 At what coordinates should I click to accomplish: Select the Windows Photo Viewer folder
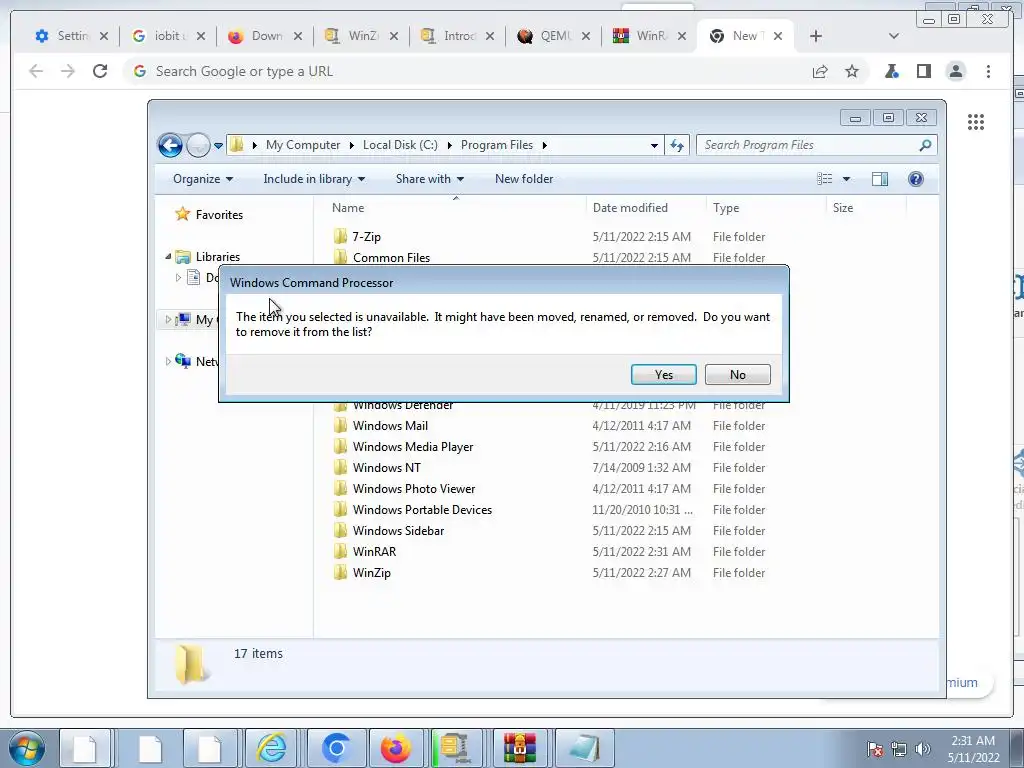413,488
